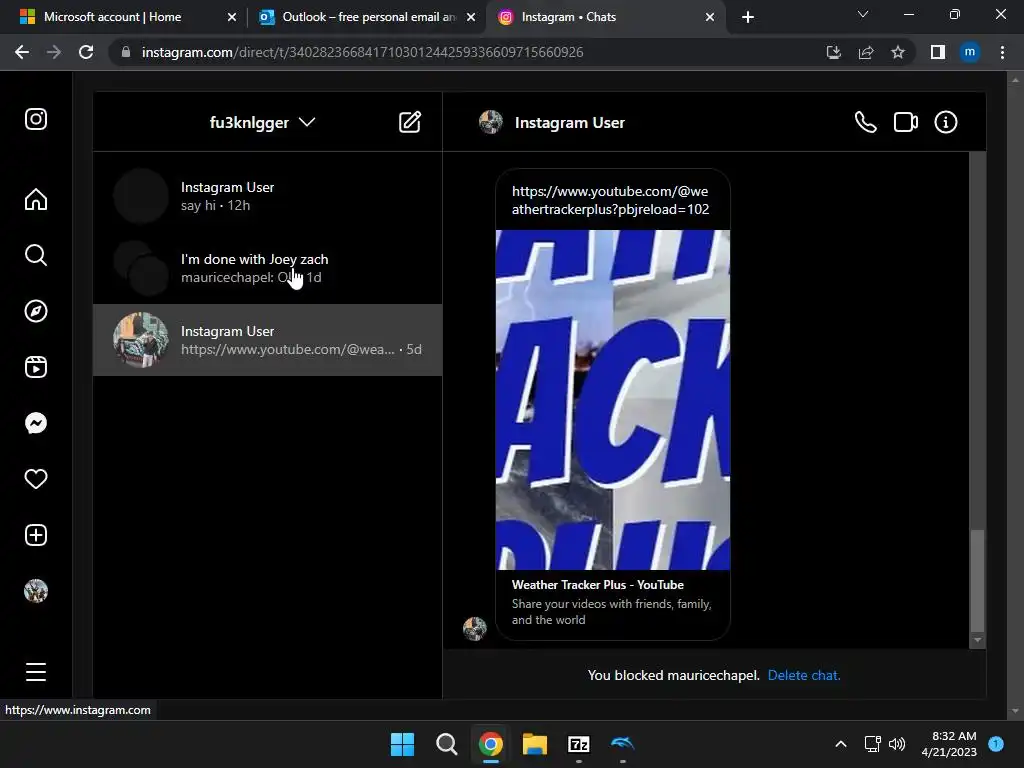Screen dimensions: 1024x768
Task: Open the Instagram User 'say hi' conversation
Action: coord(268,196)
